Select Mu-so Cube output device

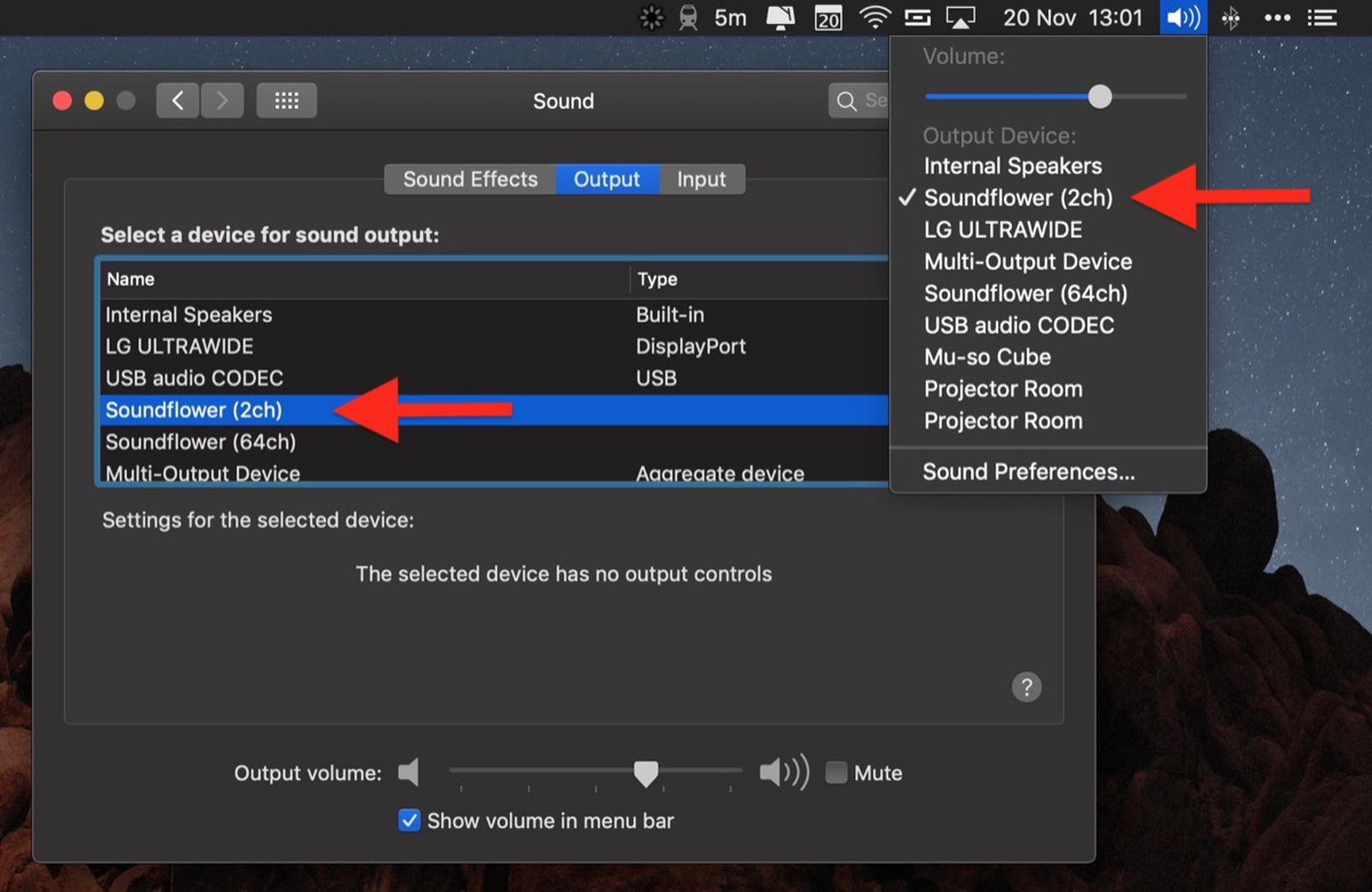(987, 357)
